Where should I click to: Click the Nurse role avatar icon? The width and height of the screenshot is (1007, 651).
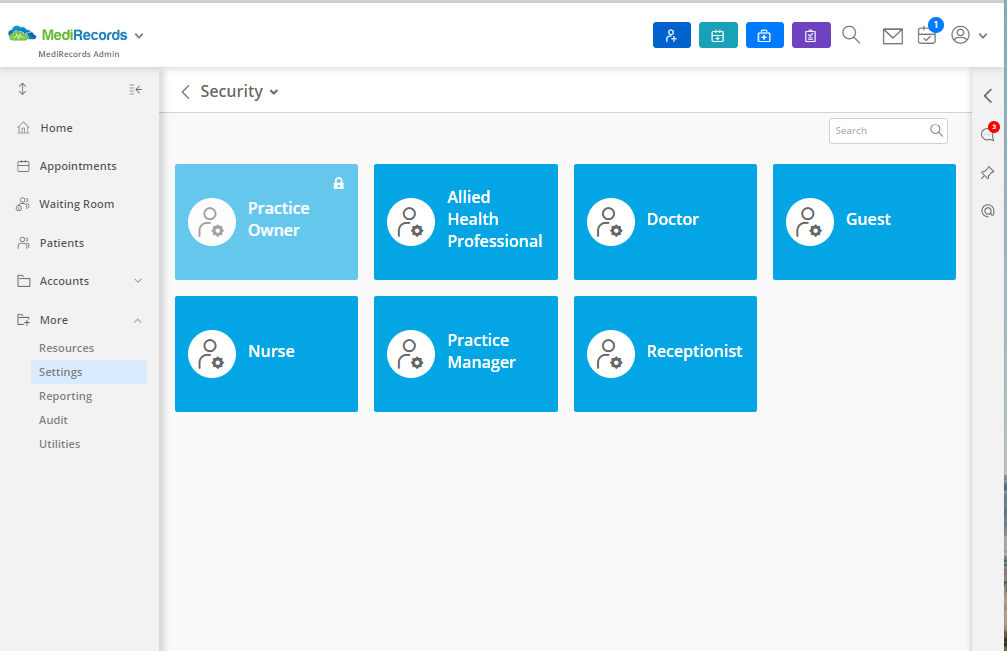click(212, 354)
